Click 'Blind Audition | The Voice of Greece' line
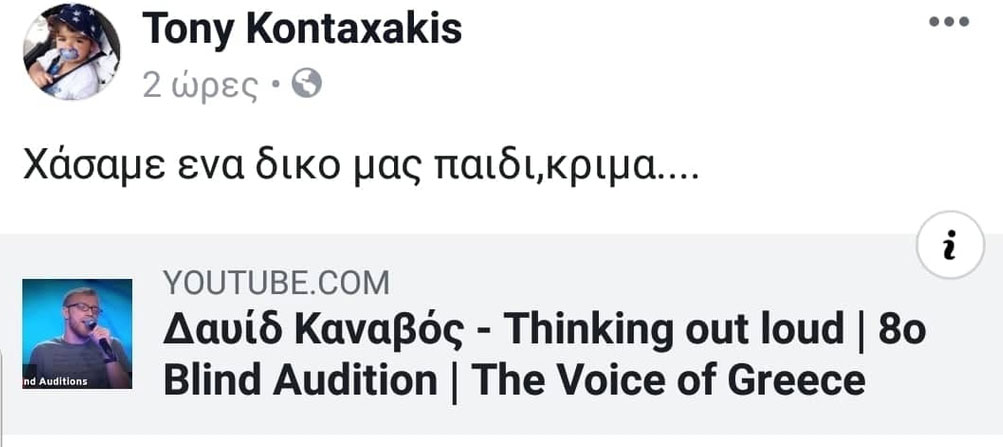The height and width of the screenshot is (447, 1003). pos(513,380)
